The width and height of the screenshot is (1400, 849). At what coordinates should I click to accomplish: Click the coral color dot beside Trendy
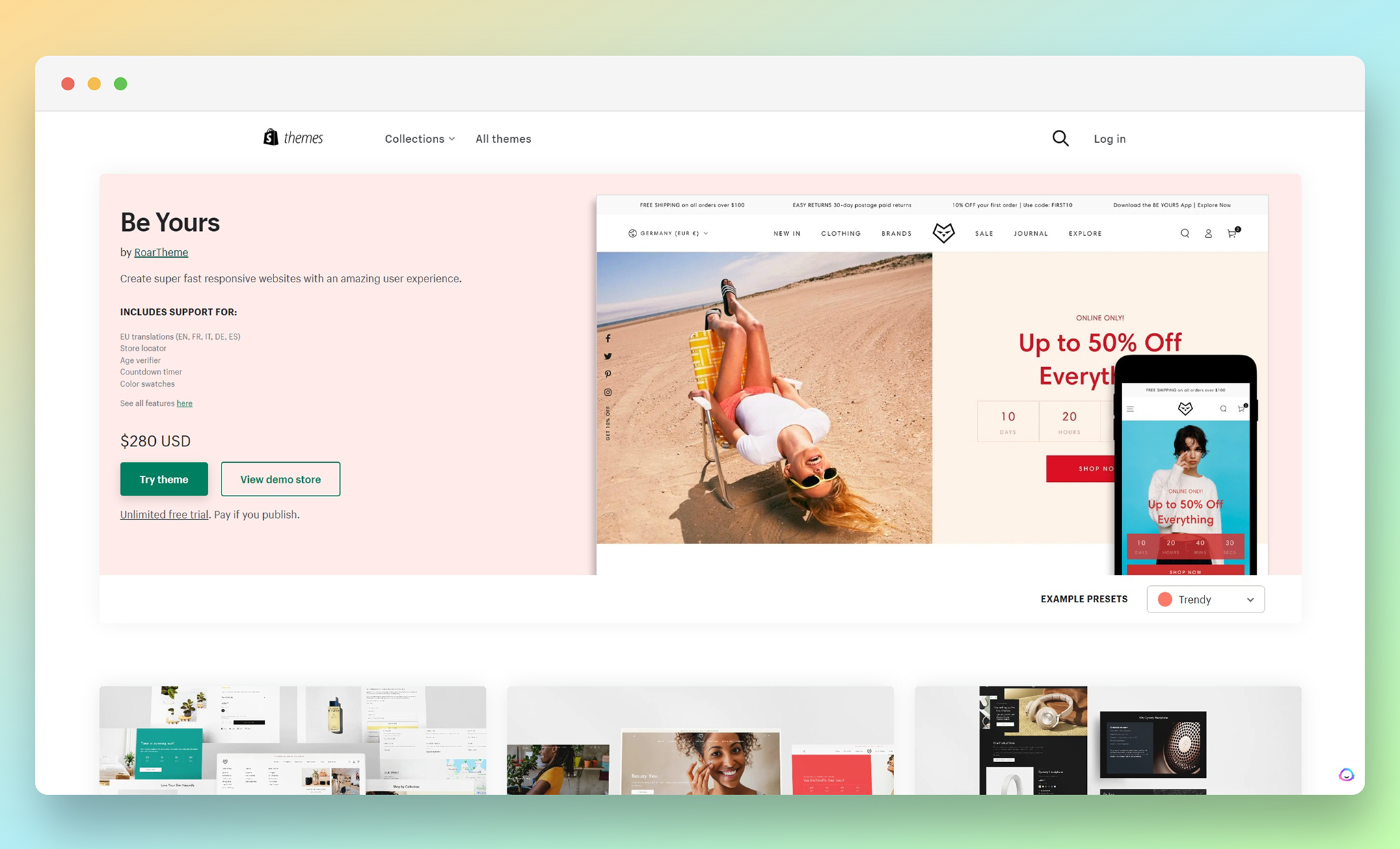point(1164,599)
